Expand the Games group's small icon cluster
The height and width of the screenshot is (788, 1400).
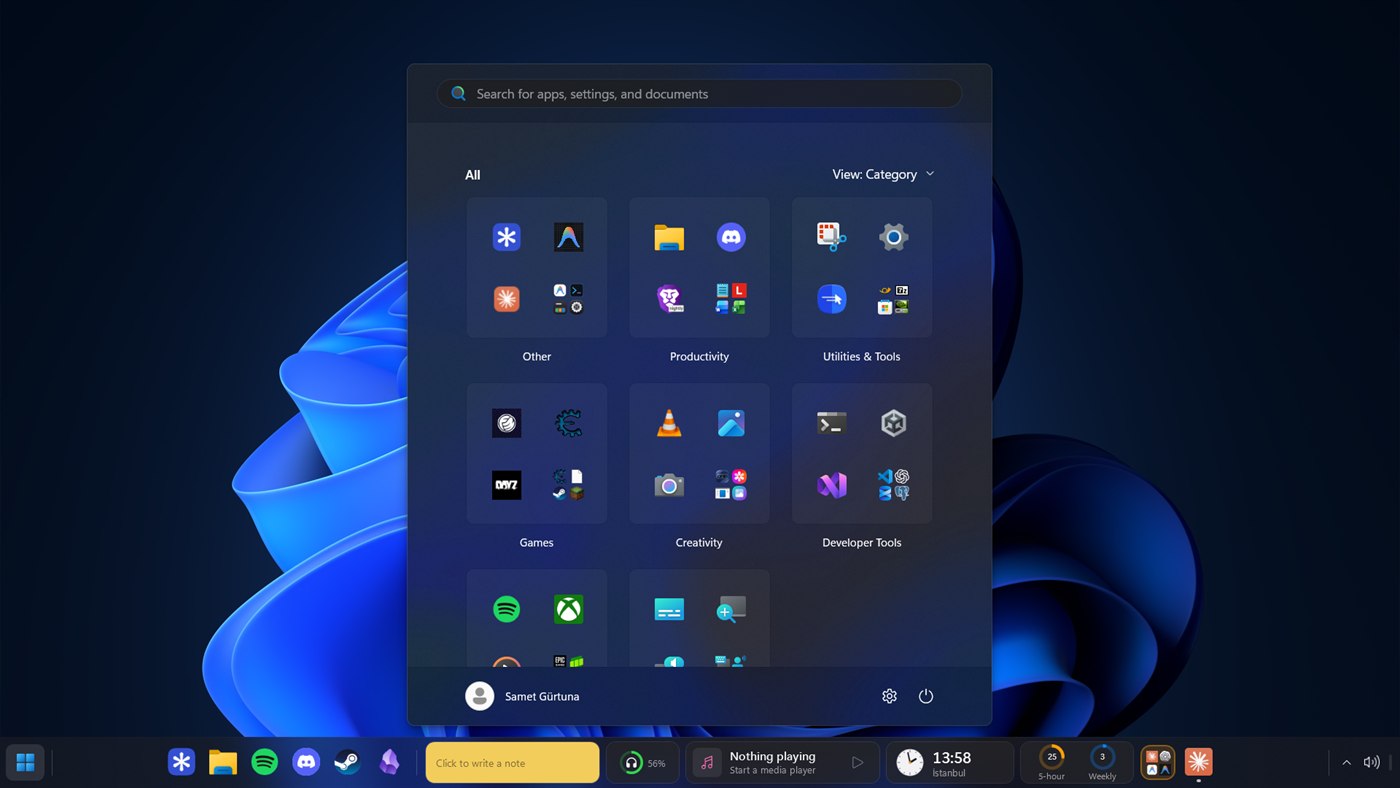[x=569, y=485]
